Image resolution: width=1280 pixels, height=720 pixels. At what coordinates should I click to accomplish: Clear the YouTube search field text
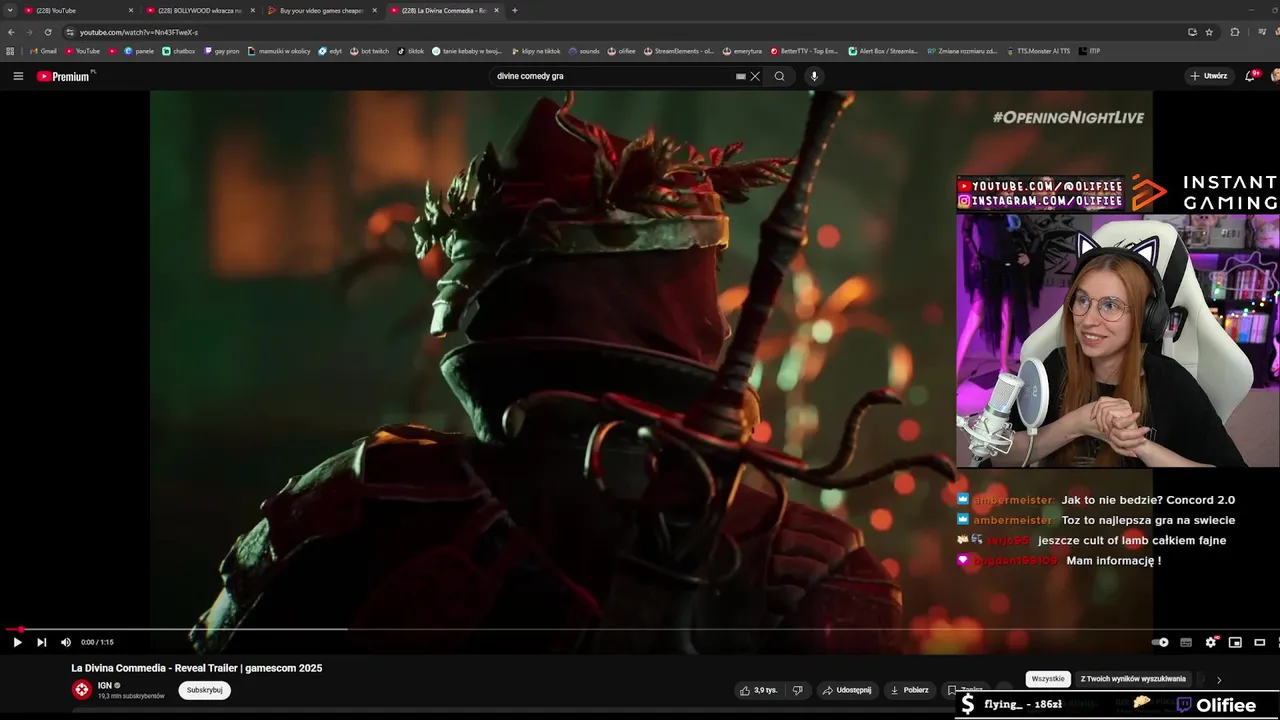755,76
